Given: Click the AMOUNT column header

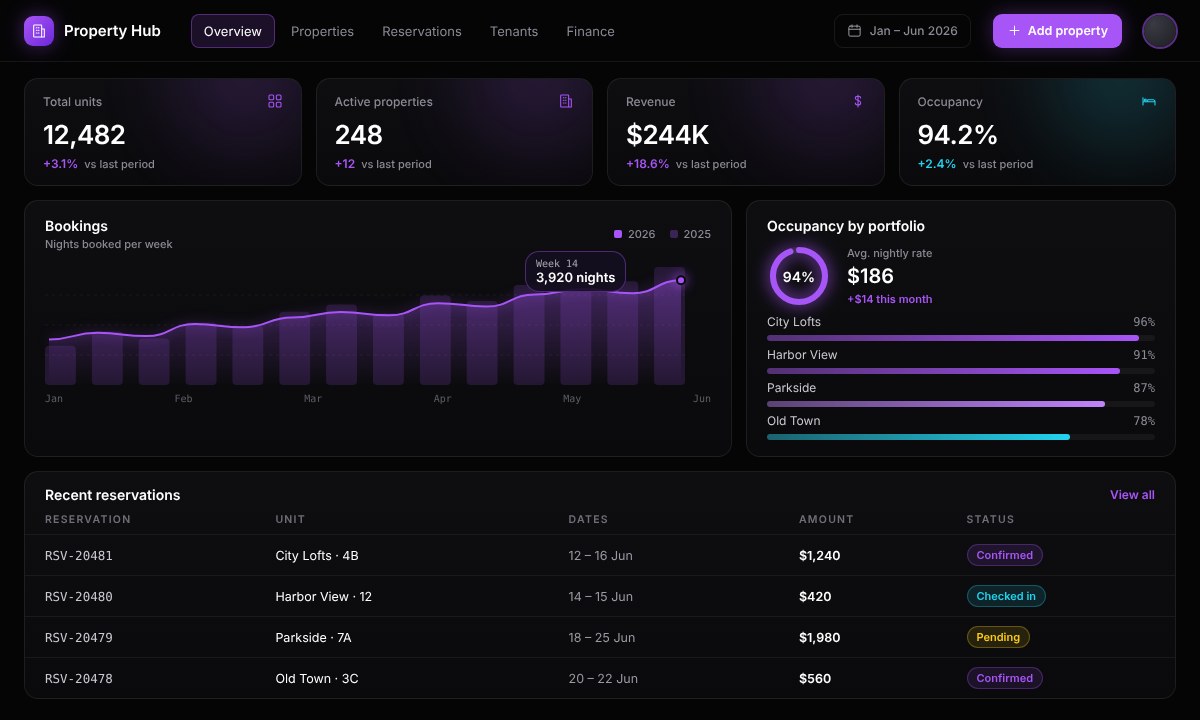Looking at the screenshot, I should click(x=826, y=519).
